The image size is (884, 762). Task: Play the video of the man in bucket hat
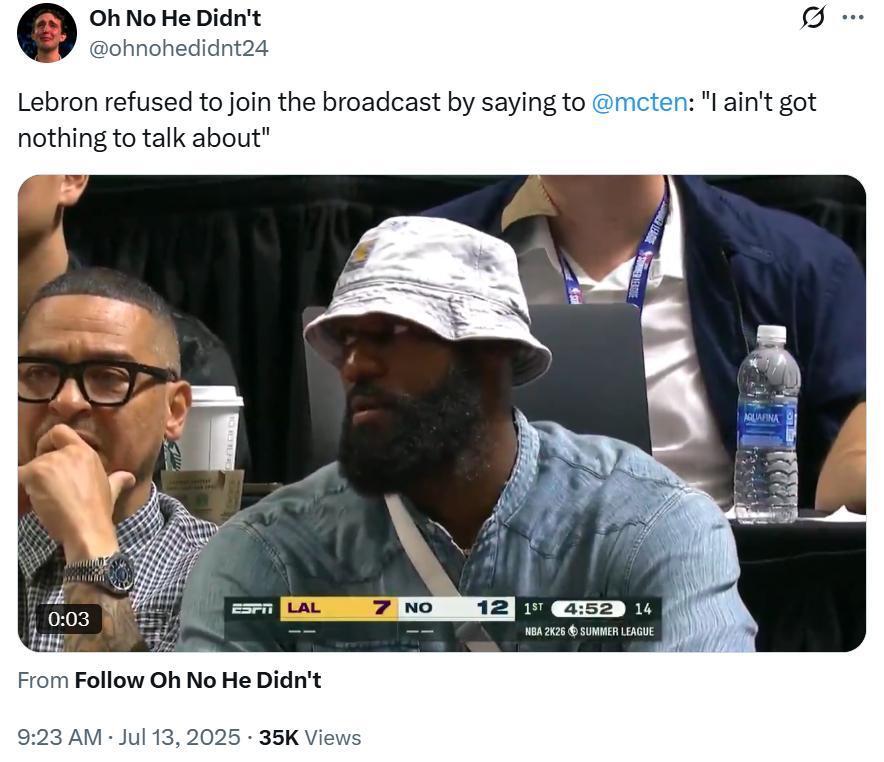441,413
